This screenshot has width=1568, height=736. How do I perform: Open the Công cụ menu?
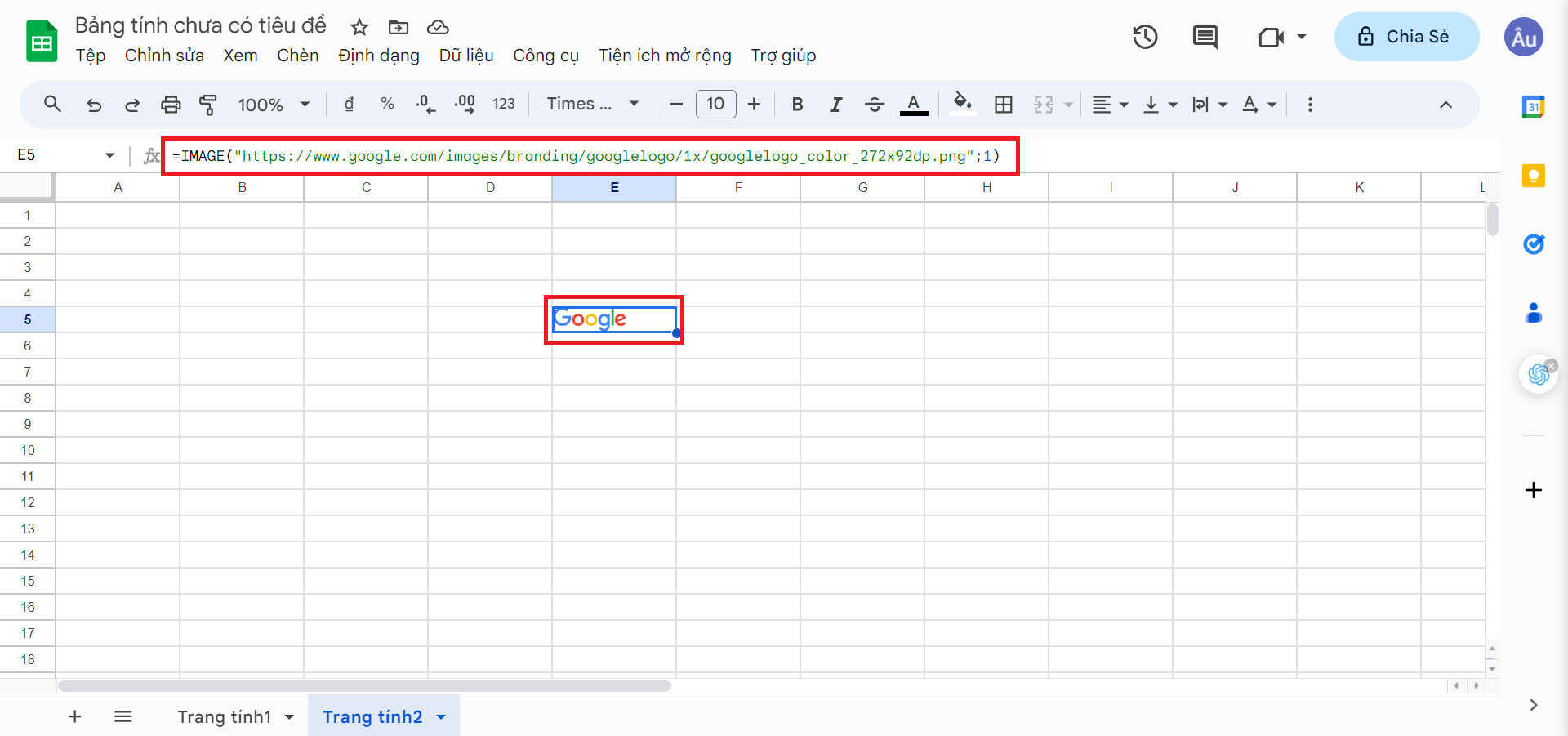tap(546, 56)
